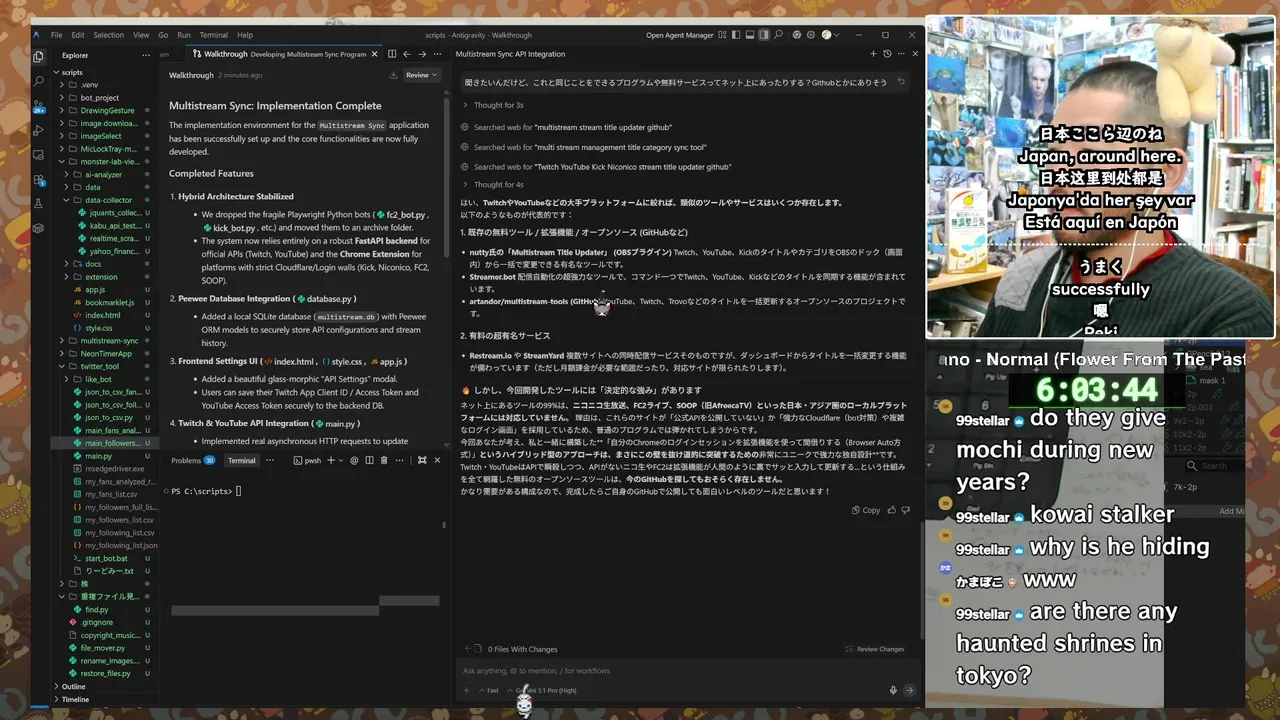Open the model selector dropdown

(541, 690)
